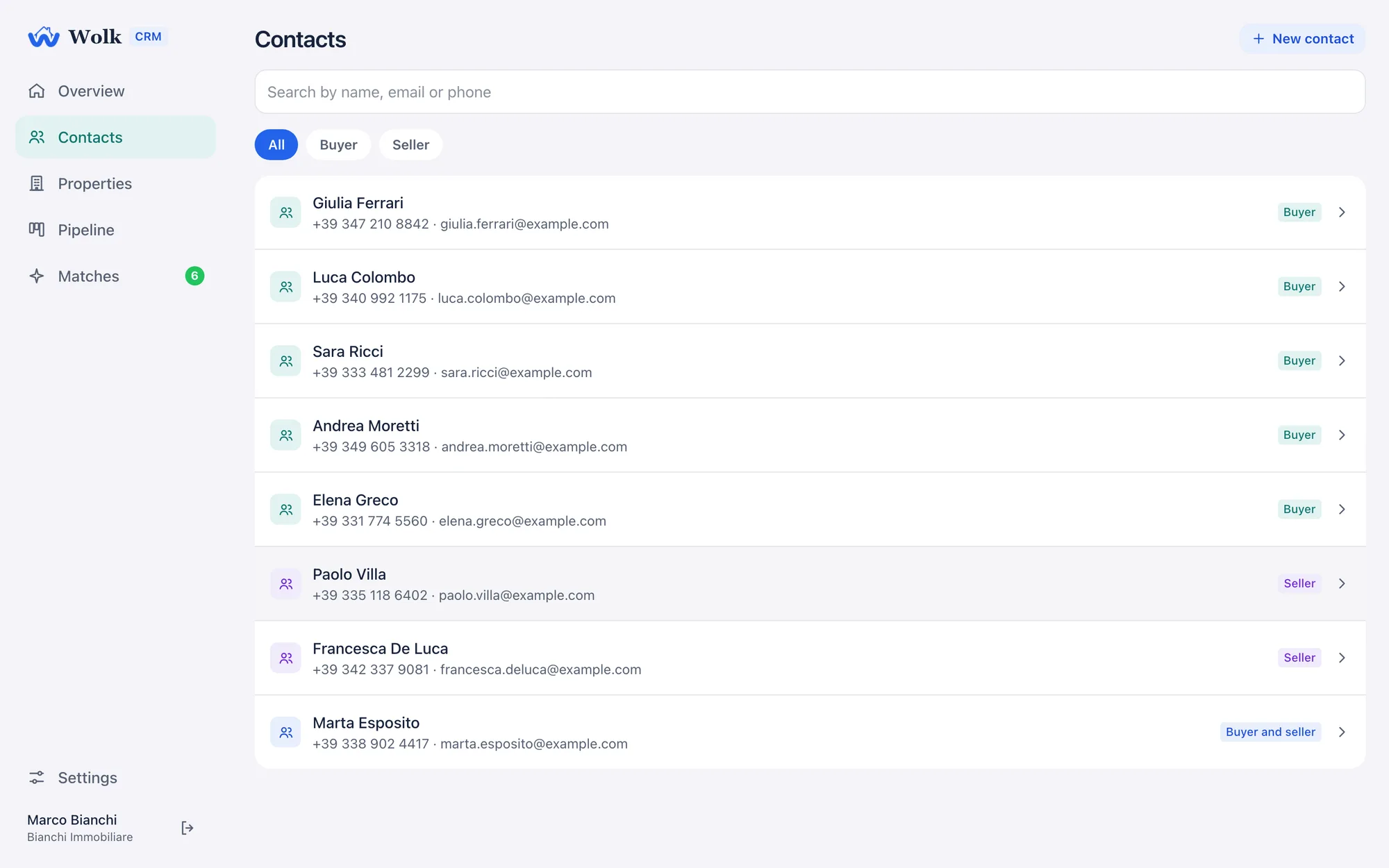1389x868 pixels.
Task: Click the Contacts people icon in sidebar
Action: (37, 137)
